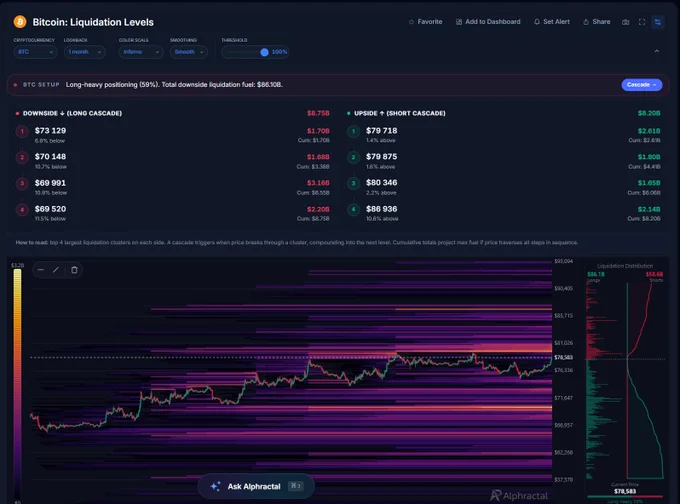The height and width of the screenshot is (504, 680).
Task: Click the $93,094 price axis label
Action: [x=563, y=261]
